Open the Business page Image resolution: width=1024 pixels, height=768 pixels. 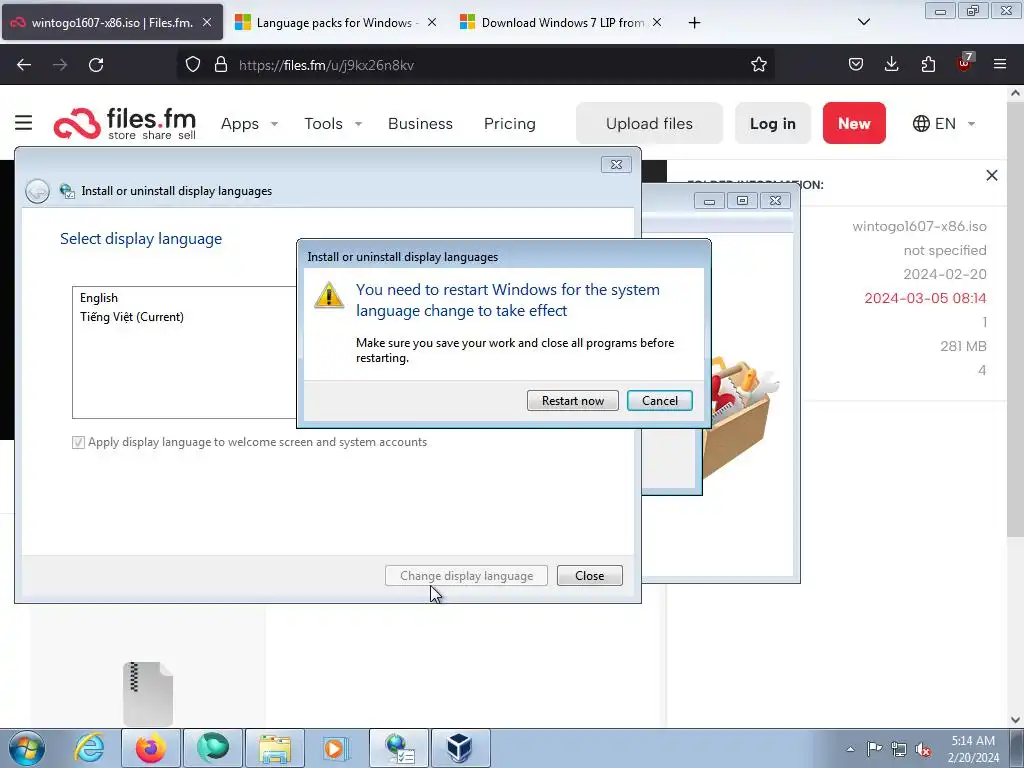pos(420,123)
